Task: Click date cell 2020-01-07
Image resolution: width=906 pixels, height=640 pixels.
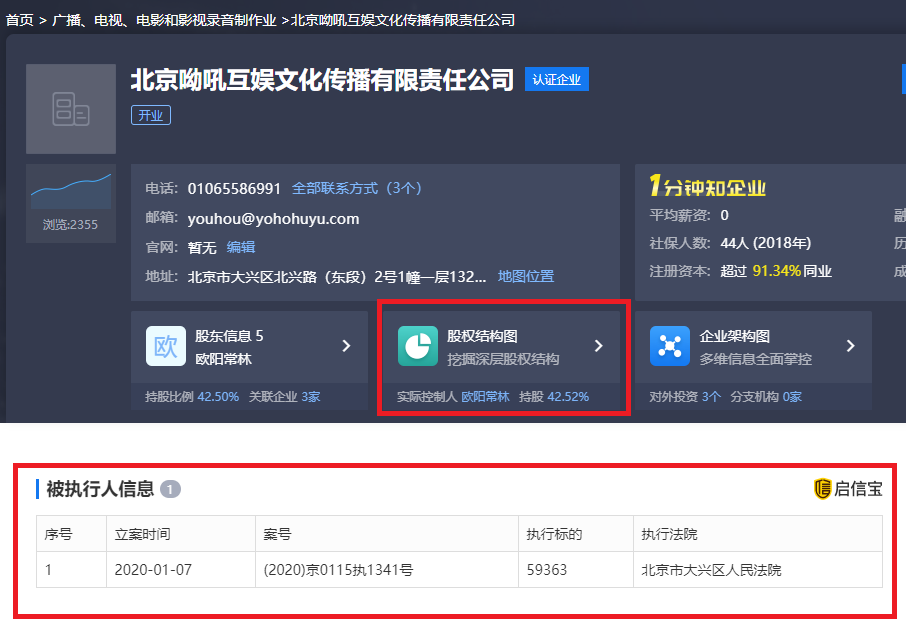Action: coord(153,570)
